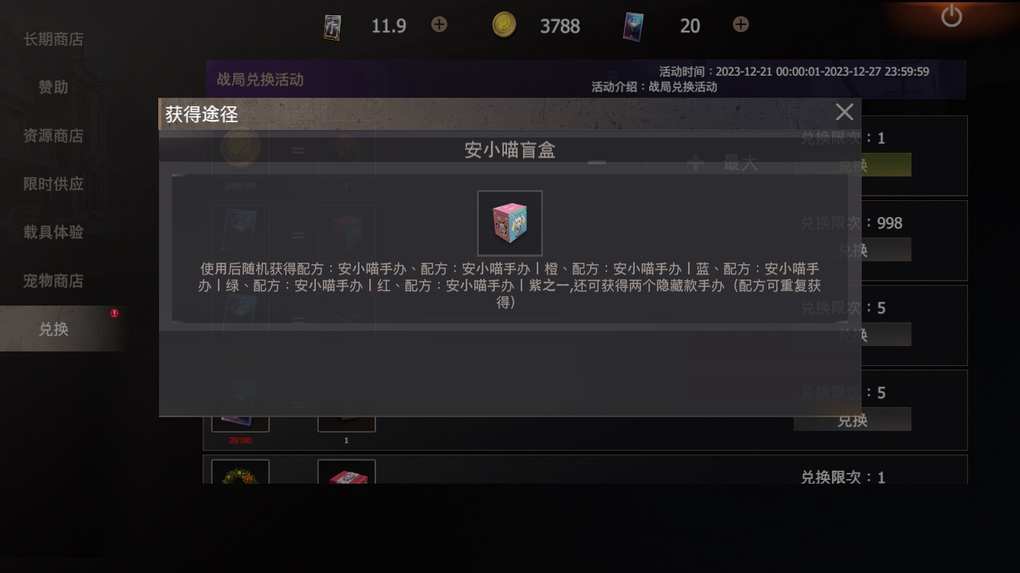Select the 限时供应 sidebar tab

coord(53,184)
